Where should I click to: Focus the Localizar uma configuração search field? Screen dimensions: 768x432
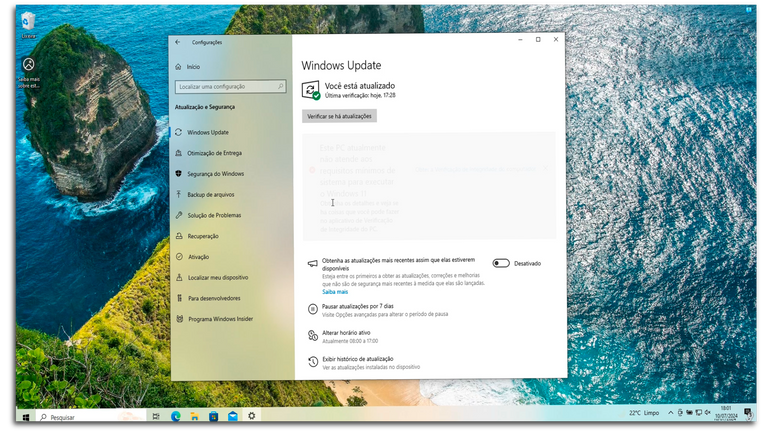pyautogui.click(x=230, y=86)
